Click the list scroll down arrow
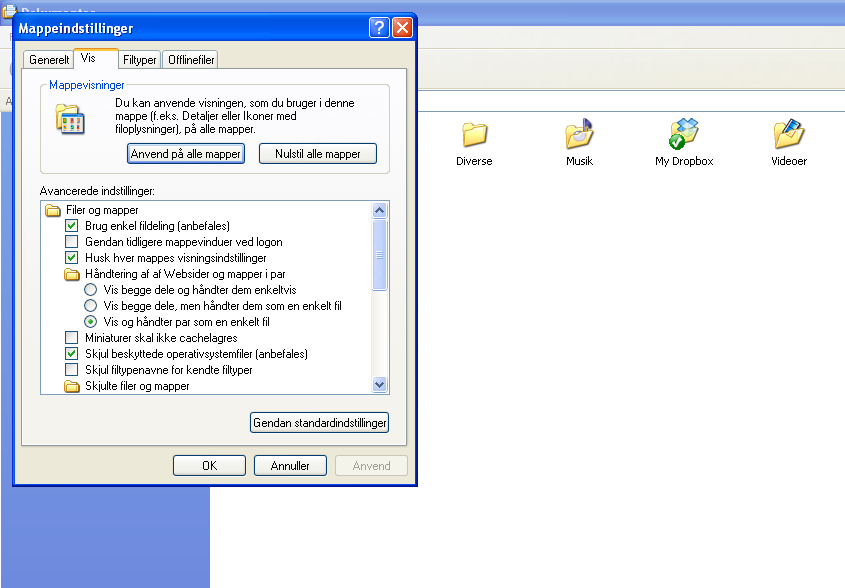This screenshot has width=845, height=588. 379,385
